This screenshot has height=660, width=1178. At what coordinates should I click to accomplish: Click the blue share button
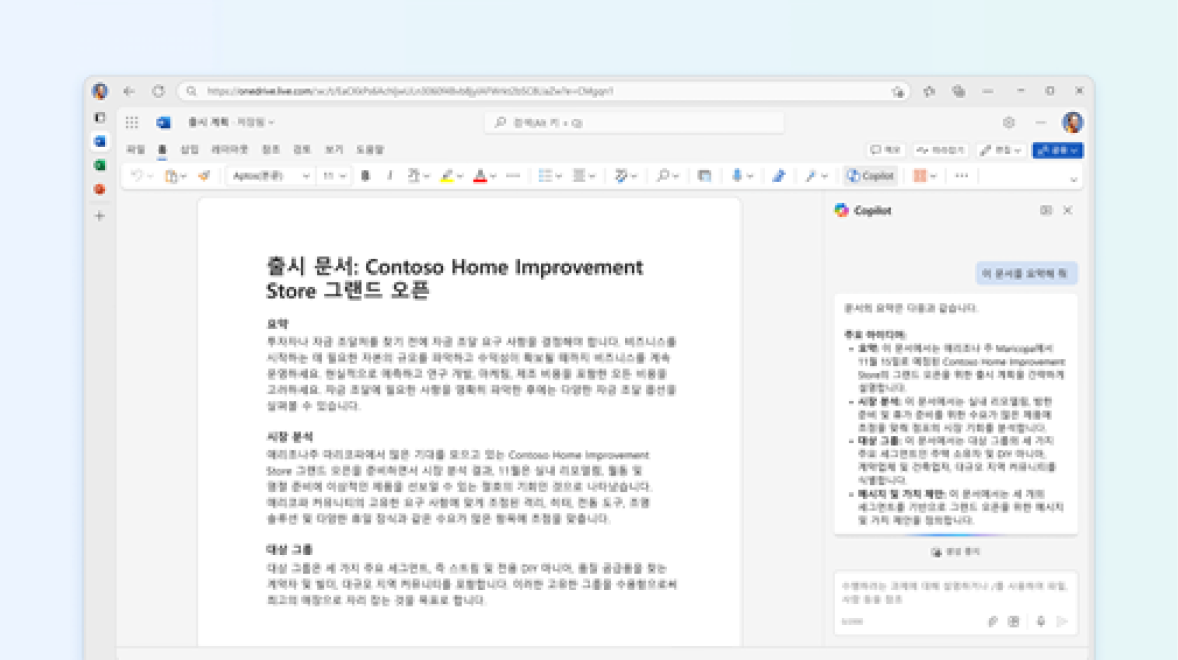(1058, 150)
